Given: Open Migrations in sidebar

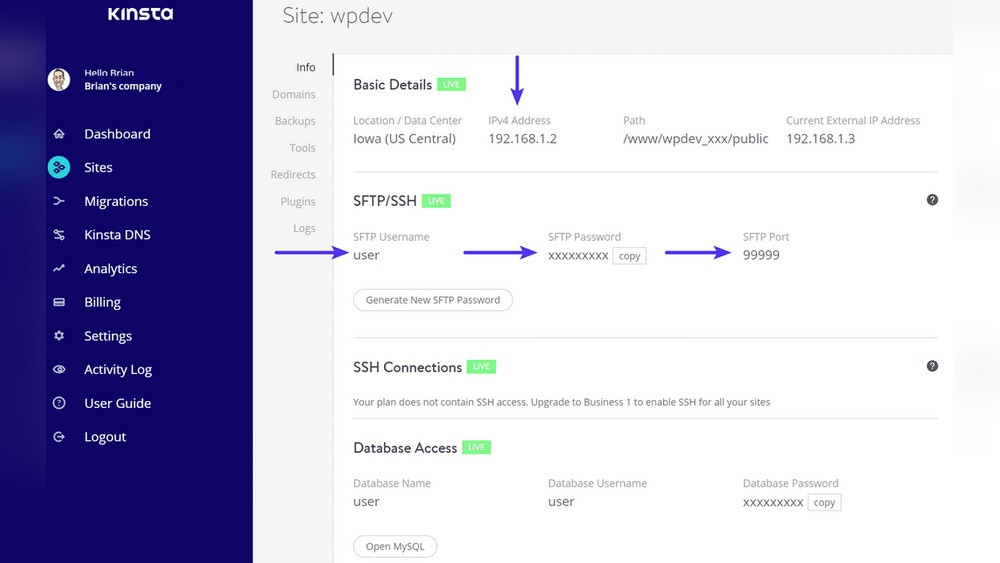Looking at the screenshot, I should (116, 201).
